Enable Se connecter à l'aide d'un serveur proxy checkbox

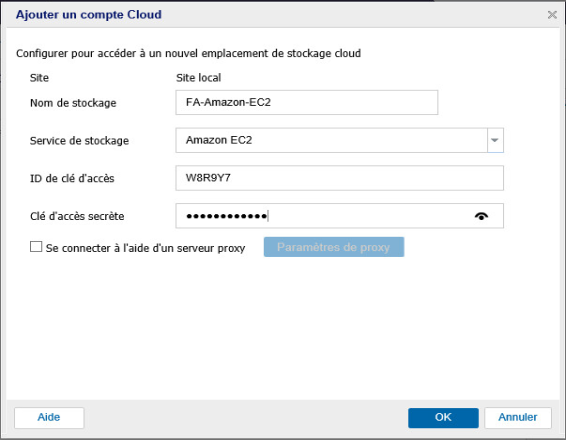[x=36, y=247]
